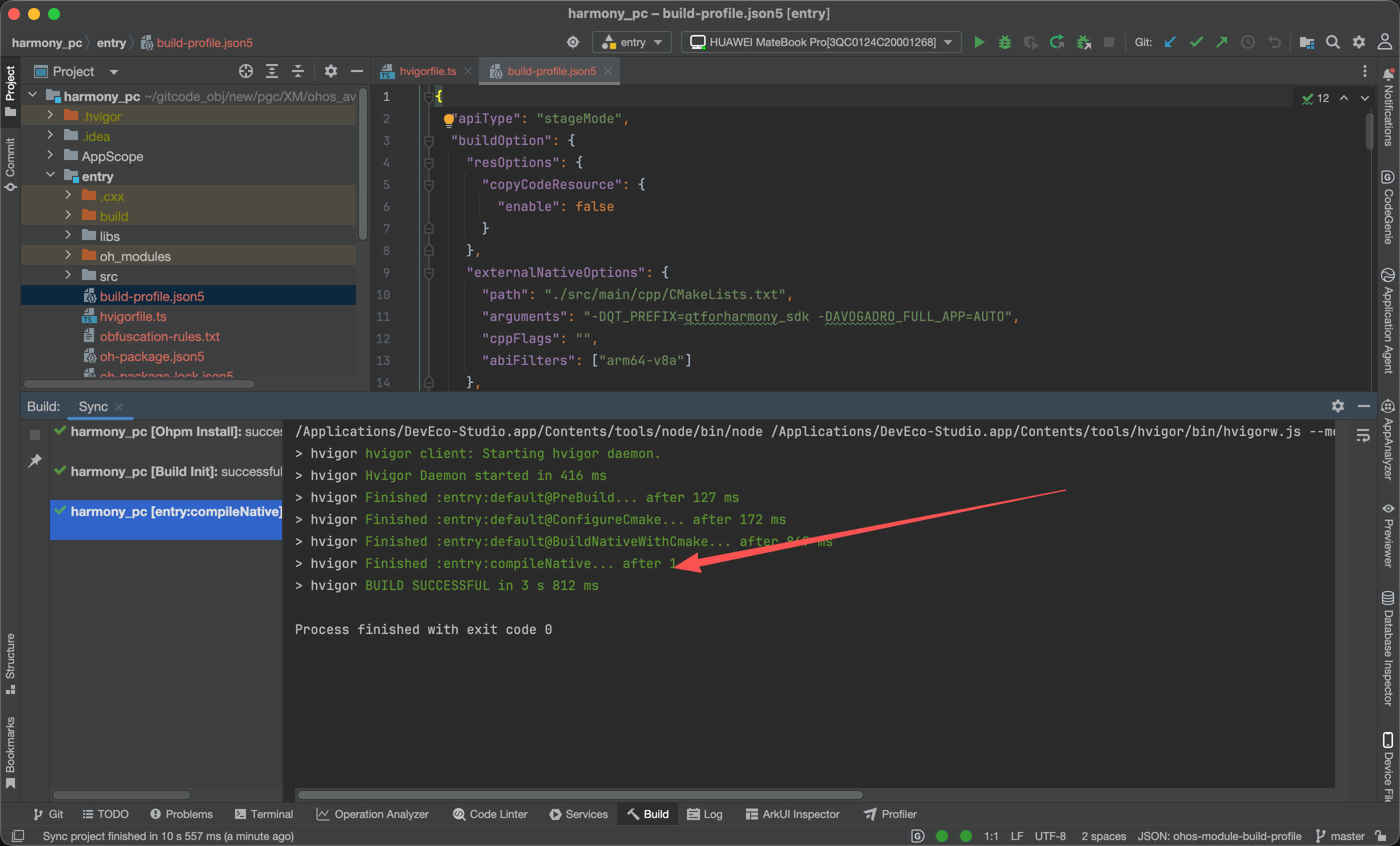
Task: Expand the AppScope folder
Action: coord(50,155)
